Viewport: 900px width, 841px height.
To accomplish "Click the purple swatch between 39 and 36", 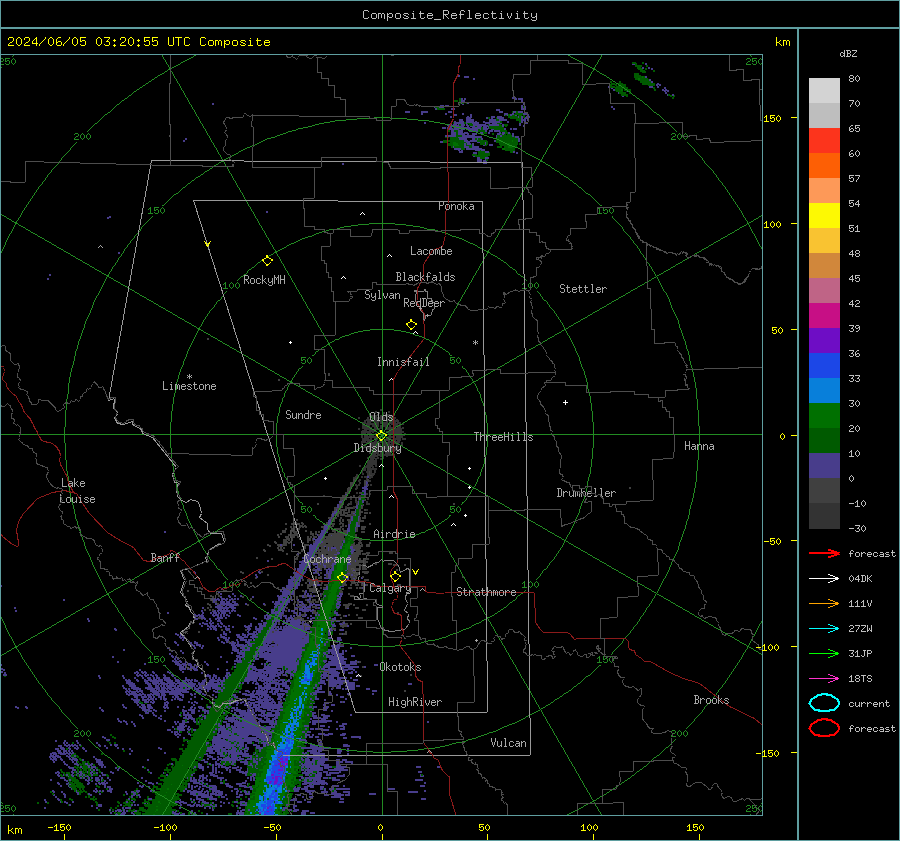I will pyautogui.click(x=824, y=340).
